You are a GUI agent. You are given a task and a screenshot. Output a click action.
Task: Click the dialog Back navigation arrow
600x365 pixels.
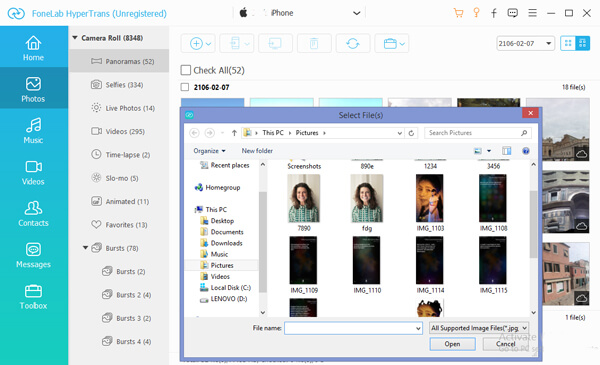[194, 133]
